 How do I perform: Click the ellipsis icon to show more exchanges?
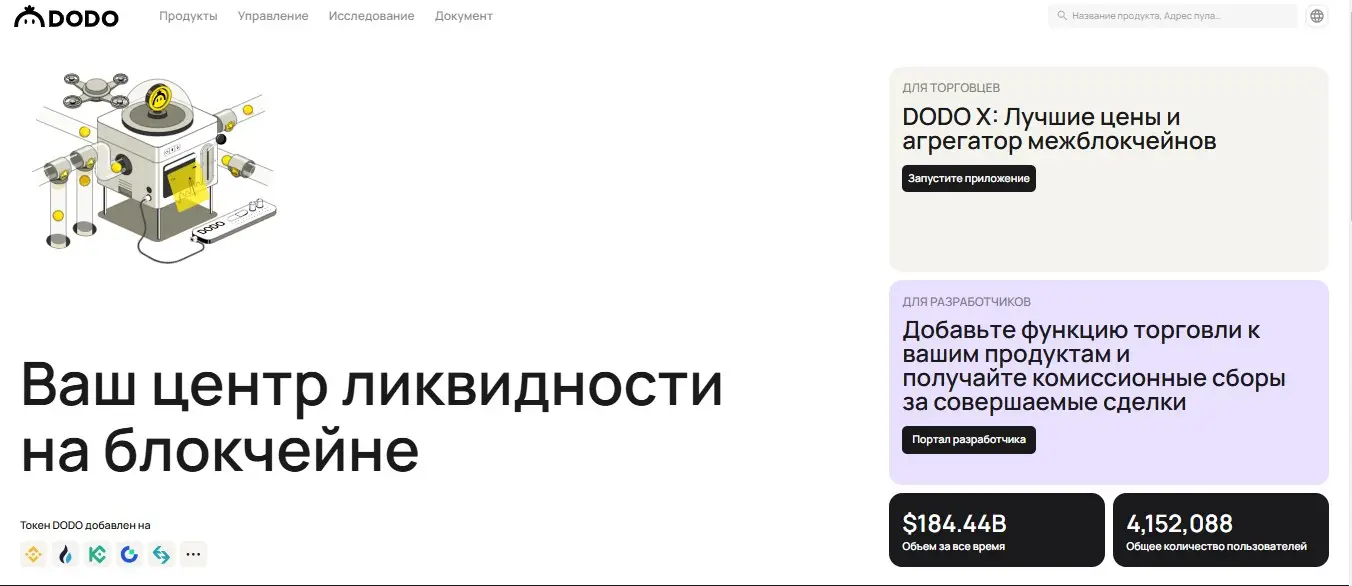(193, 554)
